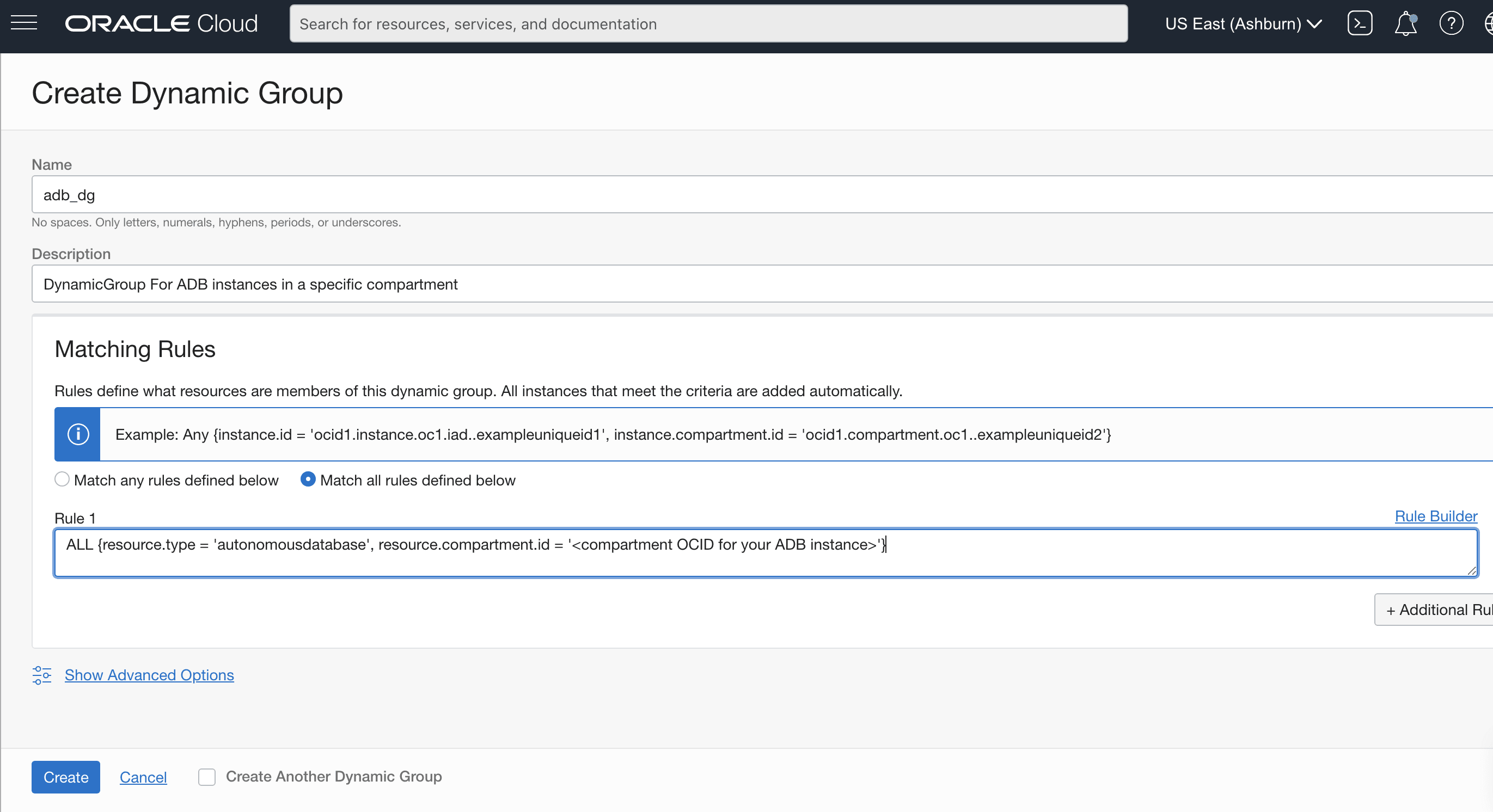Open the US East (Ashburn) region selector
Screen dimensions: 1493x812
tap(1243, 24)
